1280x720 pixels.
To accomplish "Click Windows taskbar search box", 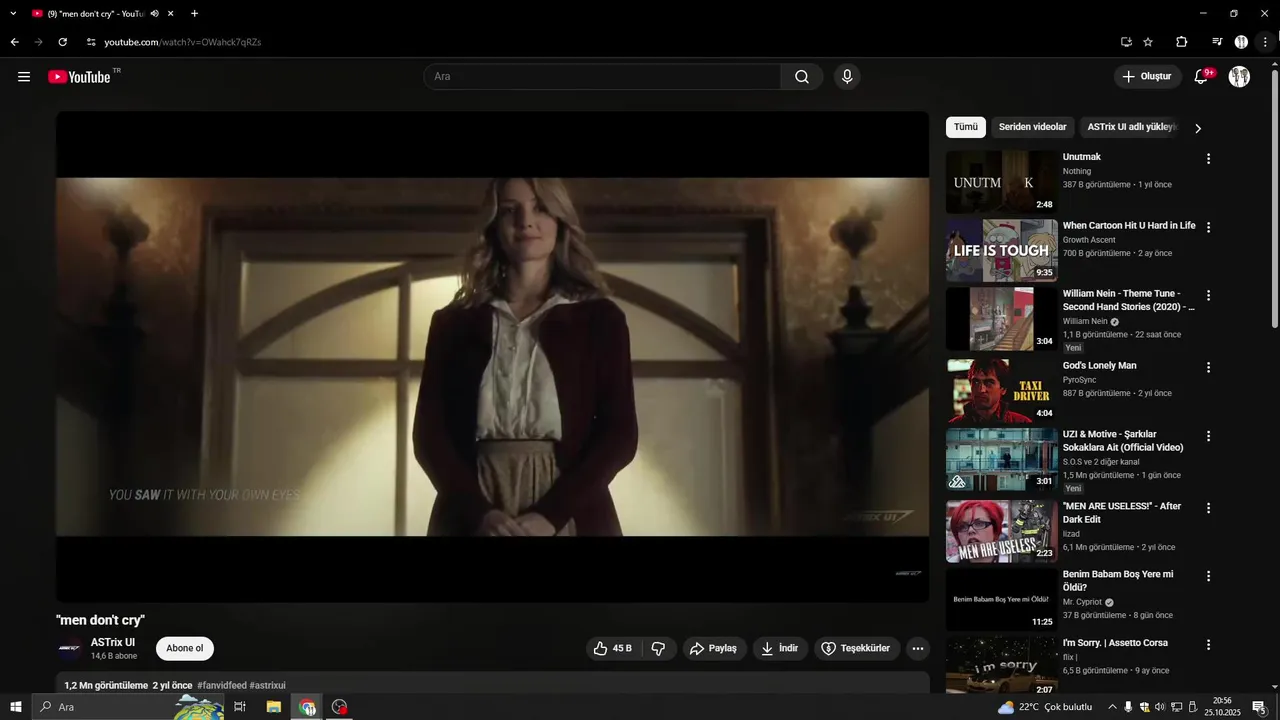I will coord(128,707).
